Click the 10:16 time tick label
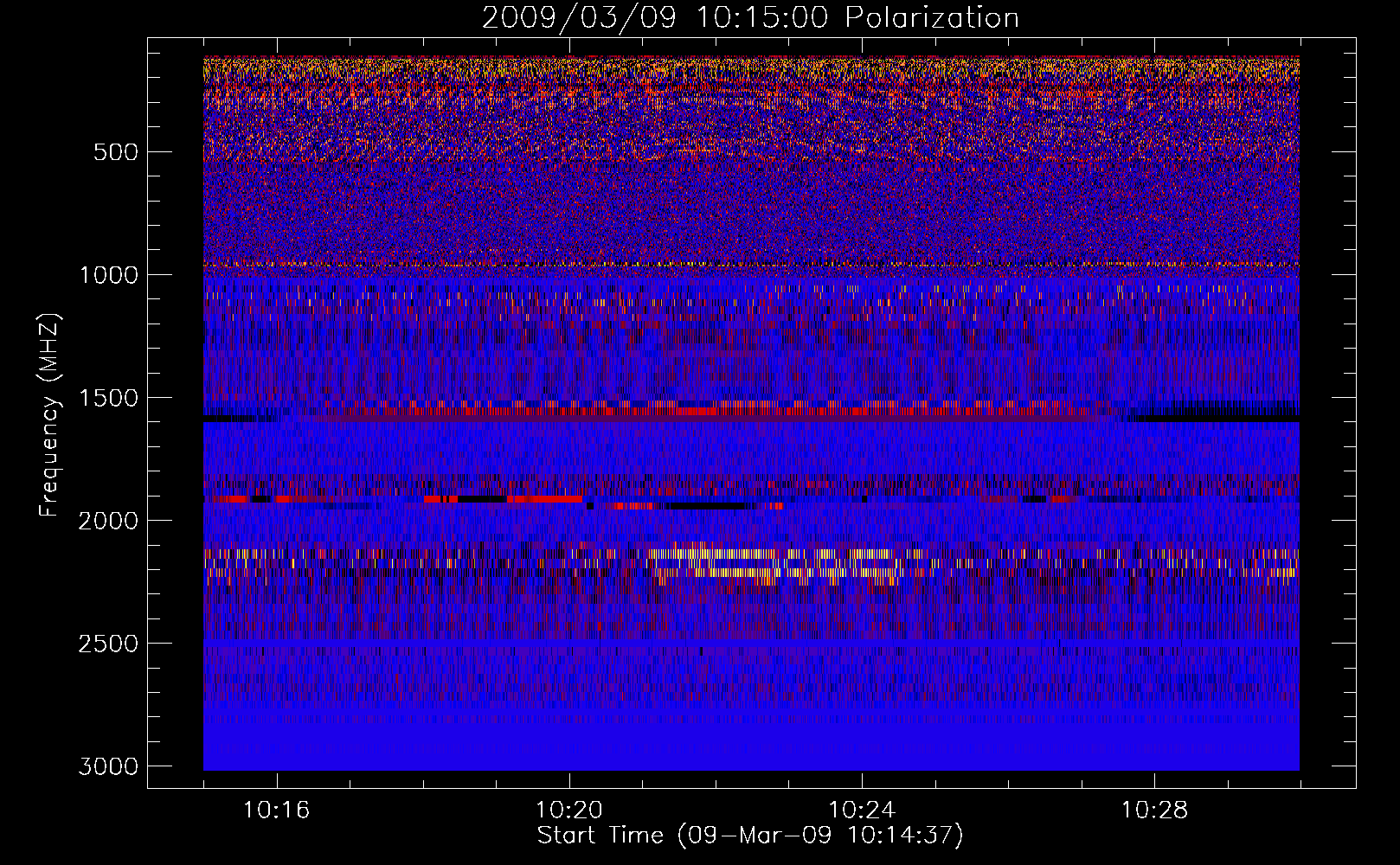Image resolution: width=1400 pixels, height=865 pixels. pyautogui.click(x=277, y=811)
